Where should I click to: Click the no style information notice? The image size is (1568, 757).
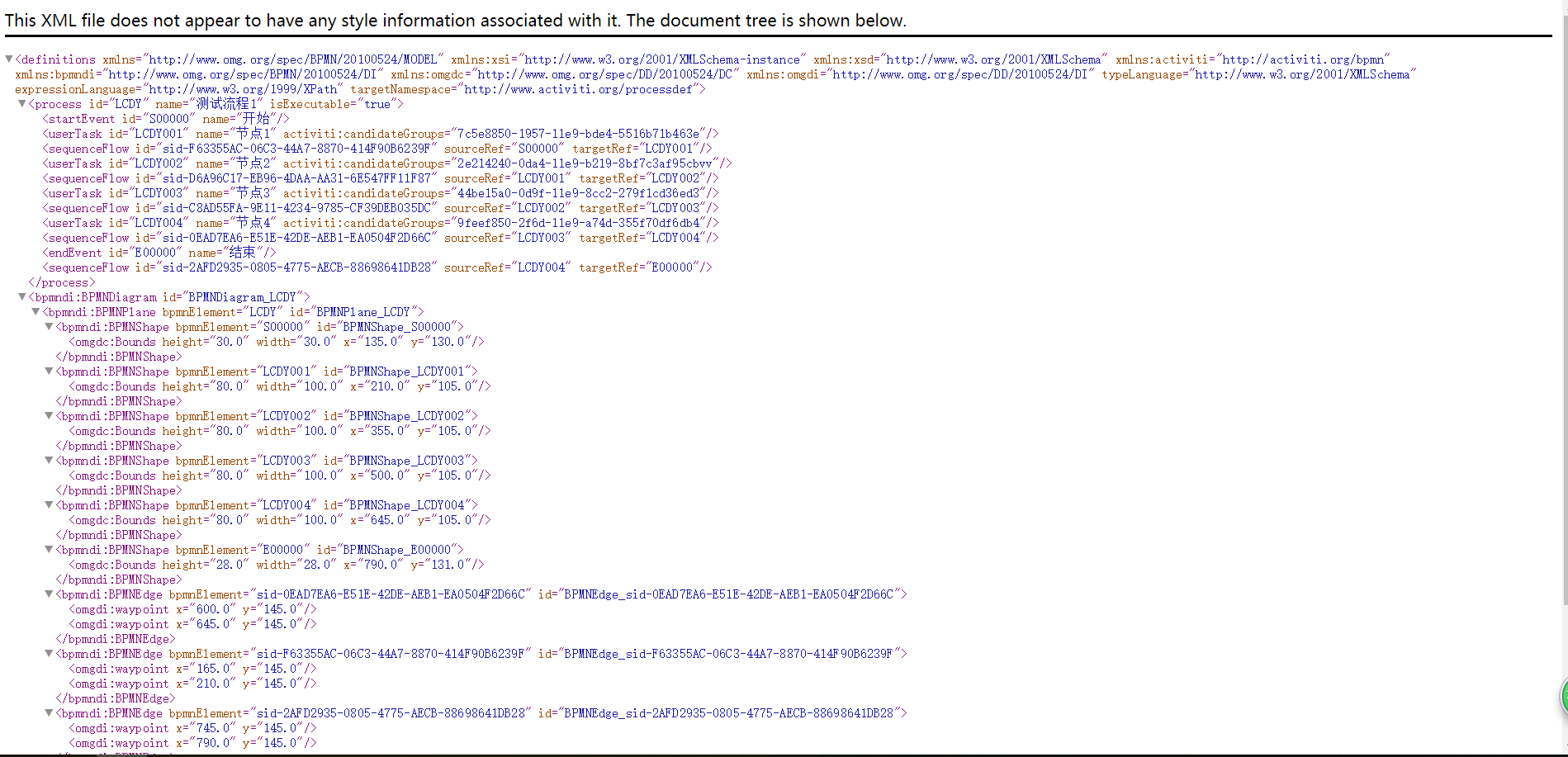pos(456,20)
